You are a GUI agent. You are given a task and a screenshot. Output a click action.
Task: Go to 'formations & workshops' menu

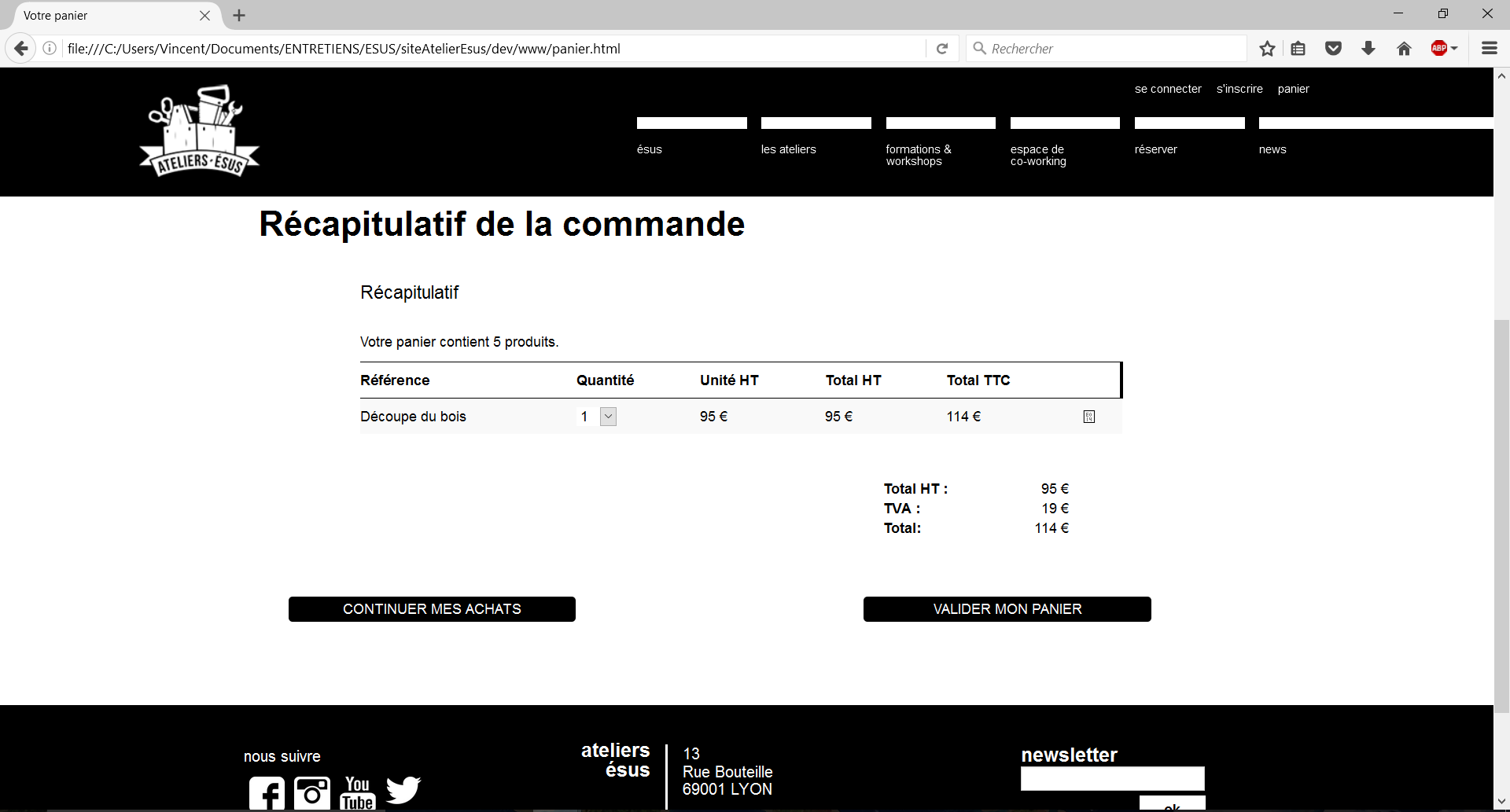918,155
